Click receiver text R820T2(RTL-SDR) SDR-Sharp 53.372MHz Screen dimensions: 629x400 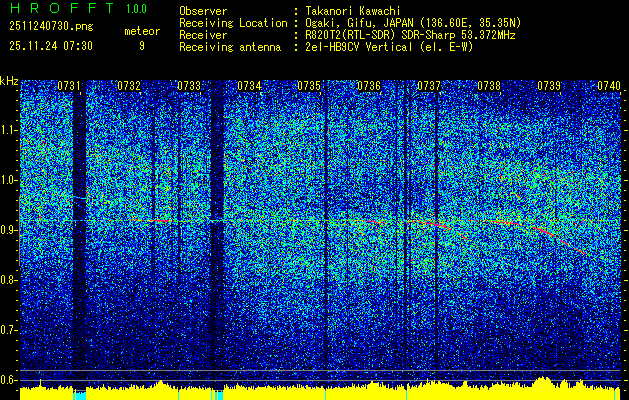tap(410, 35)
